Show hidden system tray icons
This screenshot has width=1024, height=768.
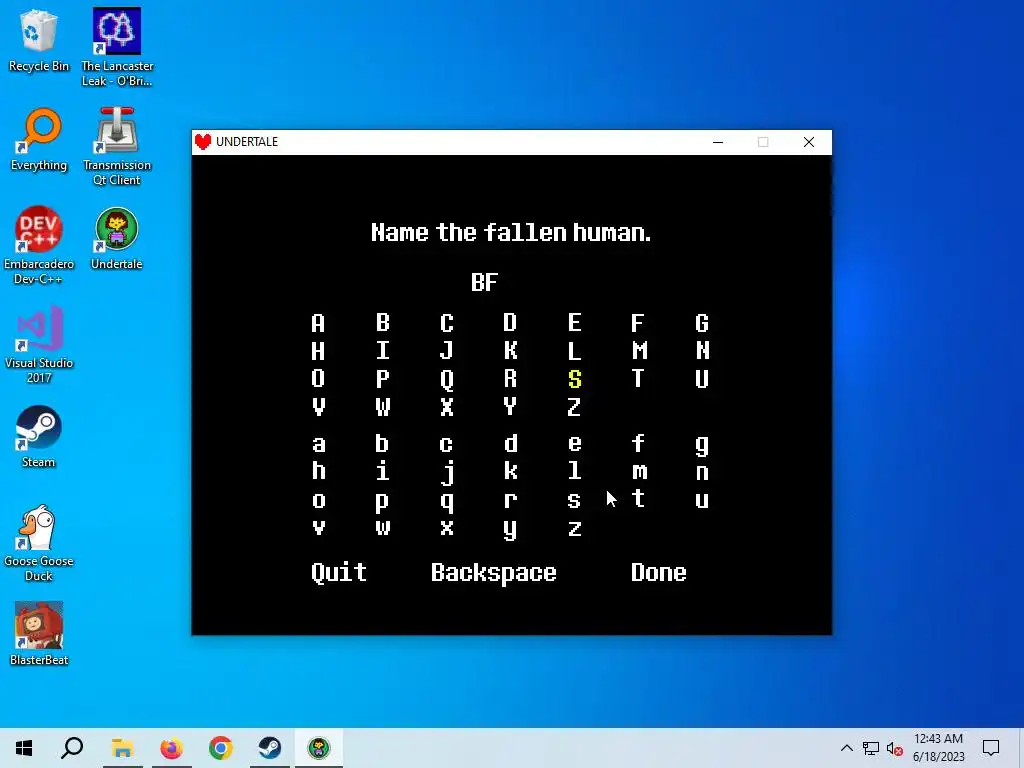[846, 748]
